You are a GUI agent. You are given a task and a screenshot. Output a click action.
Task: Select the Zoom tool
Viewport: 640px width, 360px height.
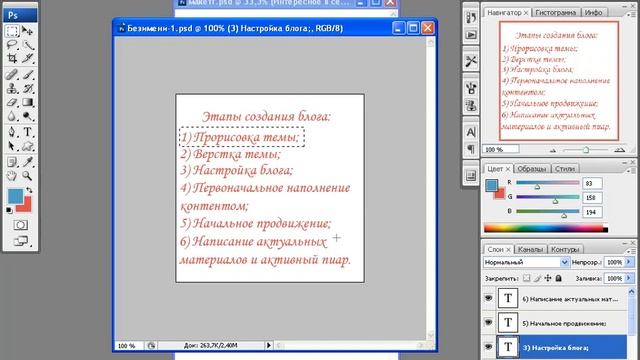27,176
